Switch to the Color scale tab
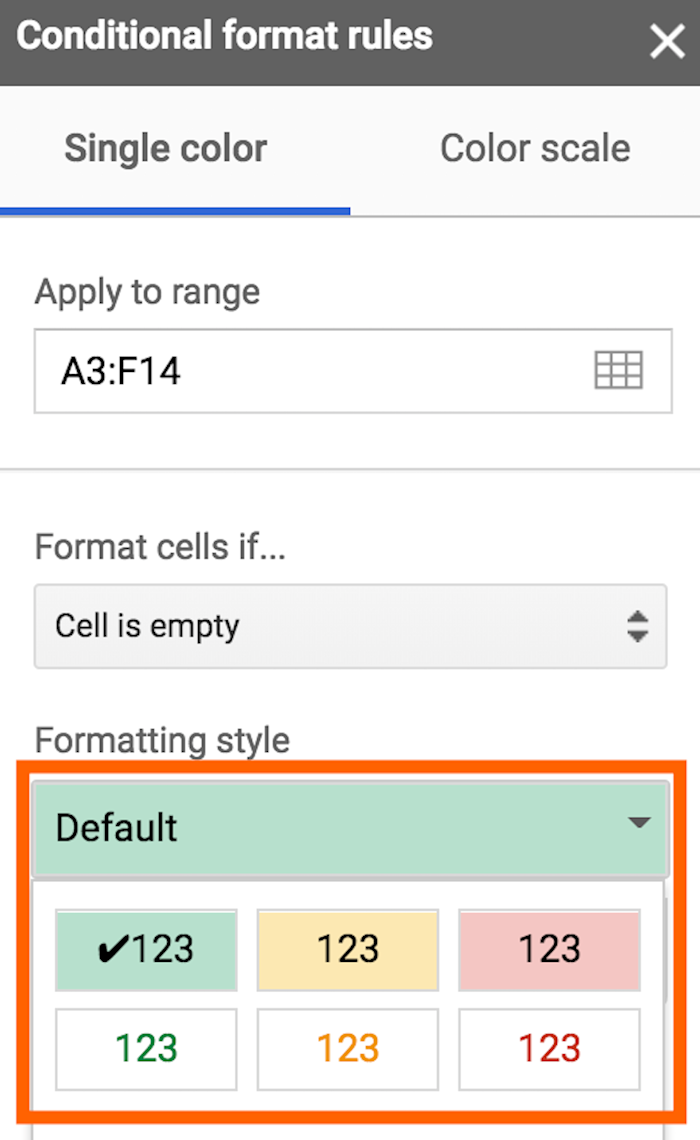The image size is (700, 1140). (x=535, y=148)
